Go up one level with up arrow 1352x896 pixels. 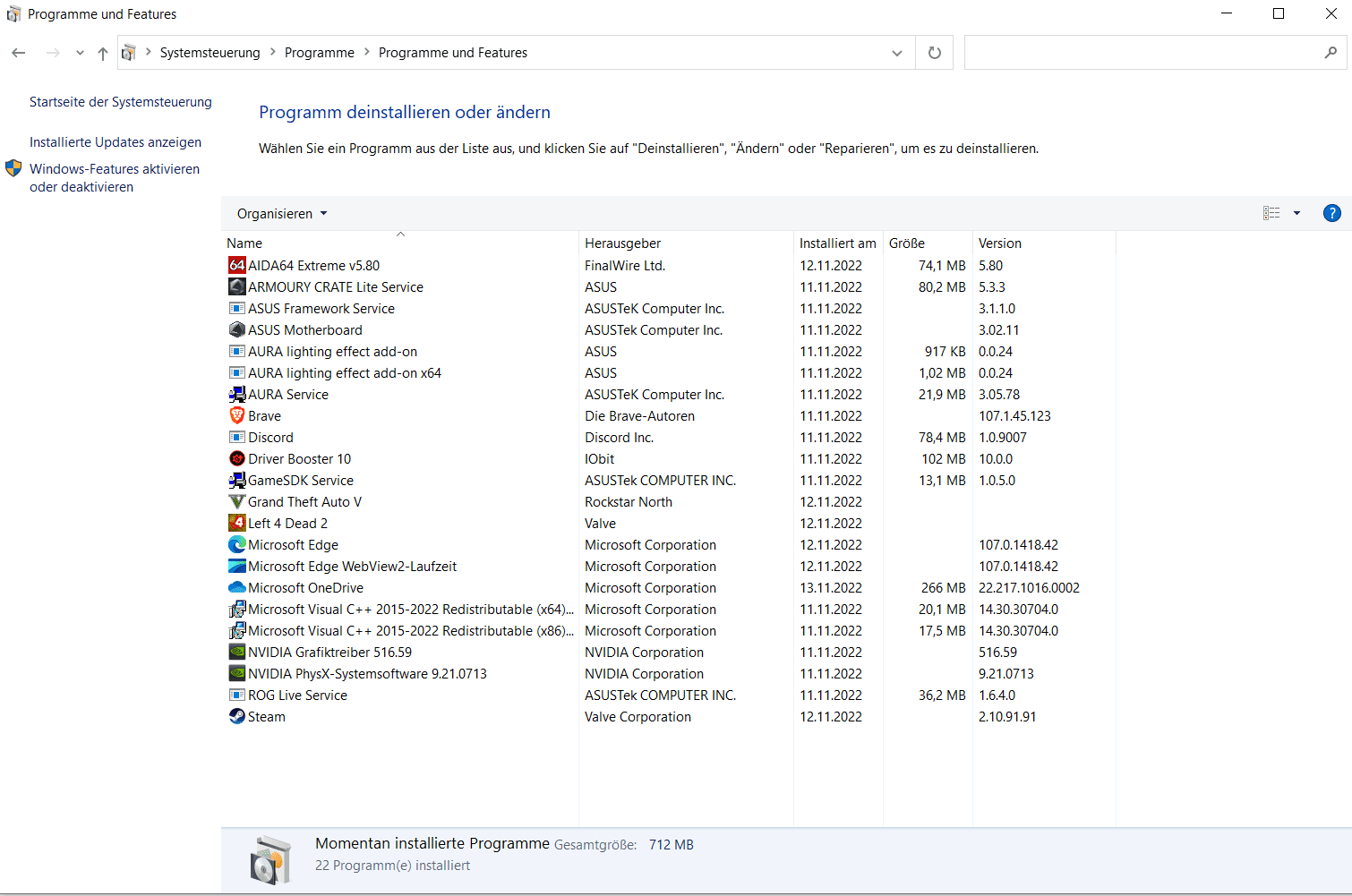pyautogui.click(x=103, y=53)
